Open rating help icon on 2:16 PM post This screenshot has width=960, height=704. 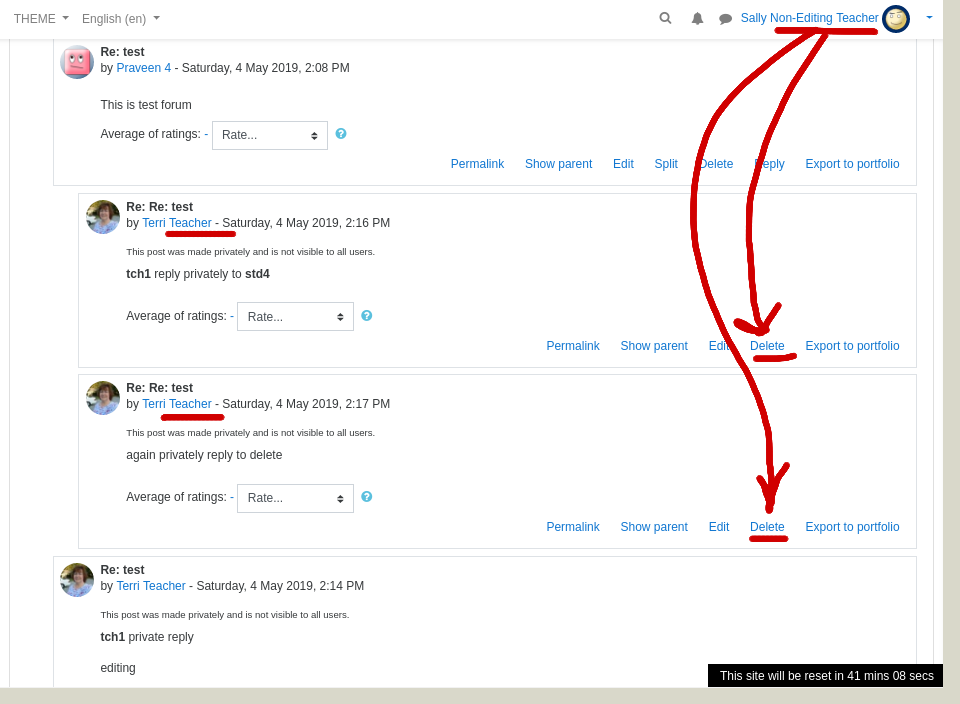point(367,315)
